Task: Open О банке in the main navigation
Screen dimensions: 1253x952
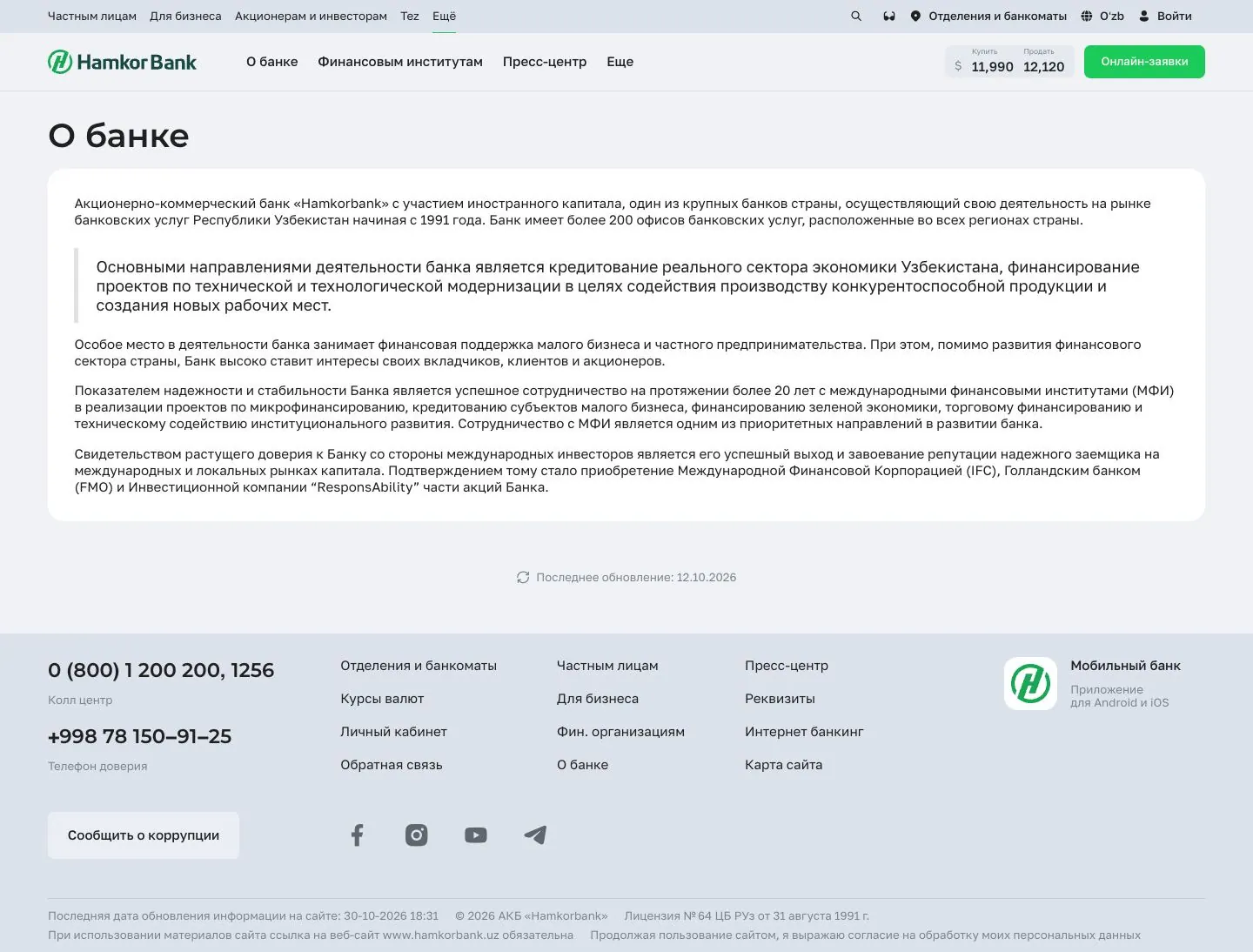Action: 272,62
